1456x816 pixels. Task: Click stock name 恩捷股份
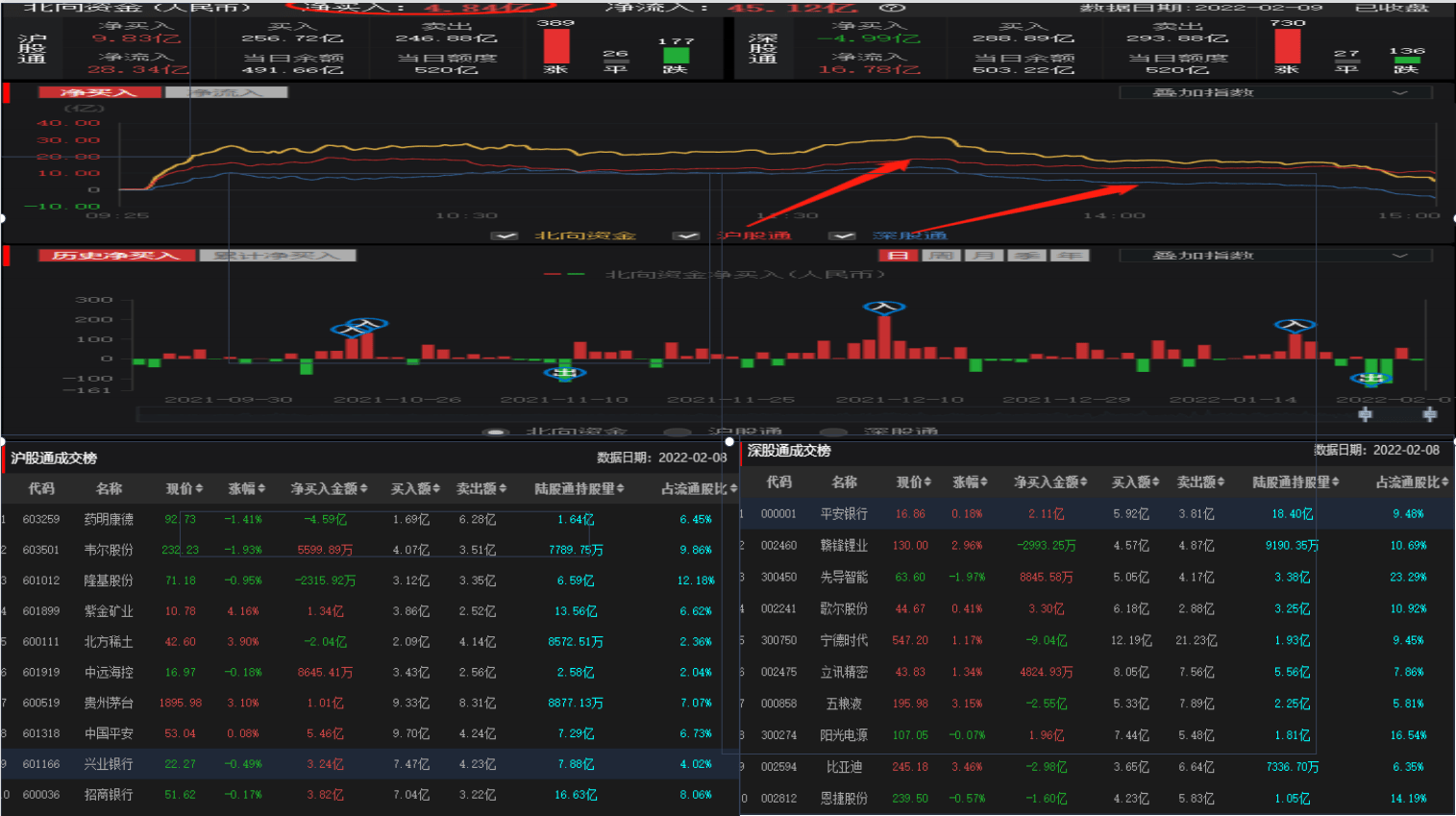844,799
